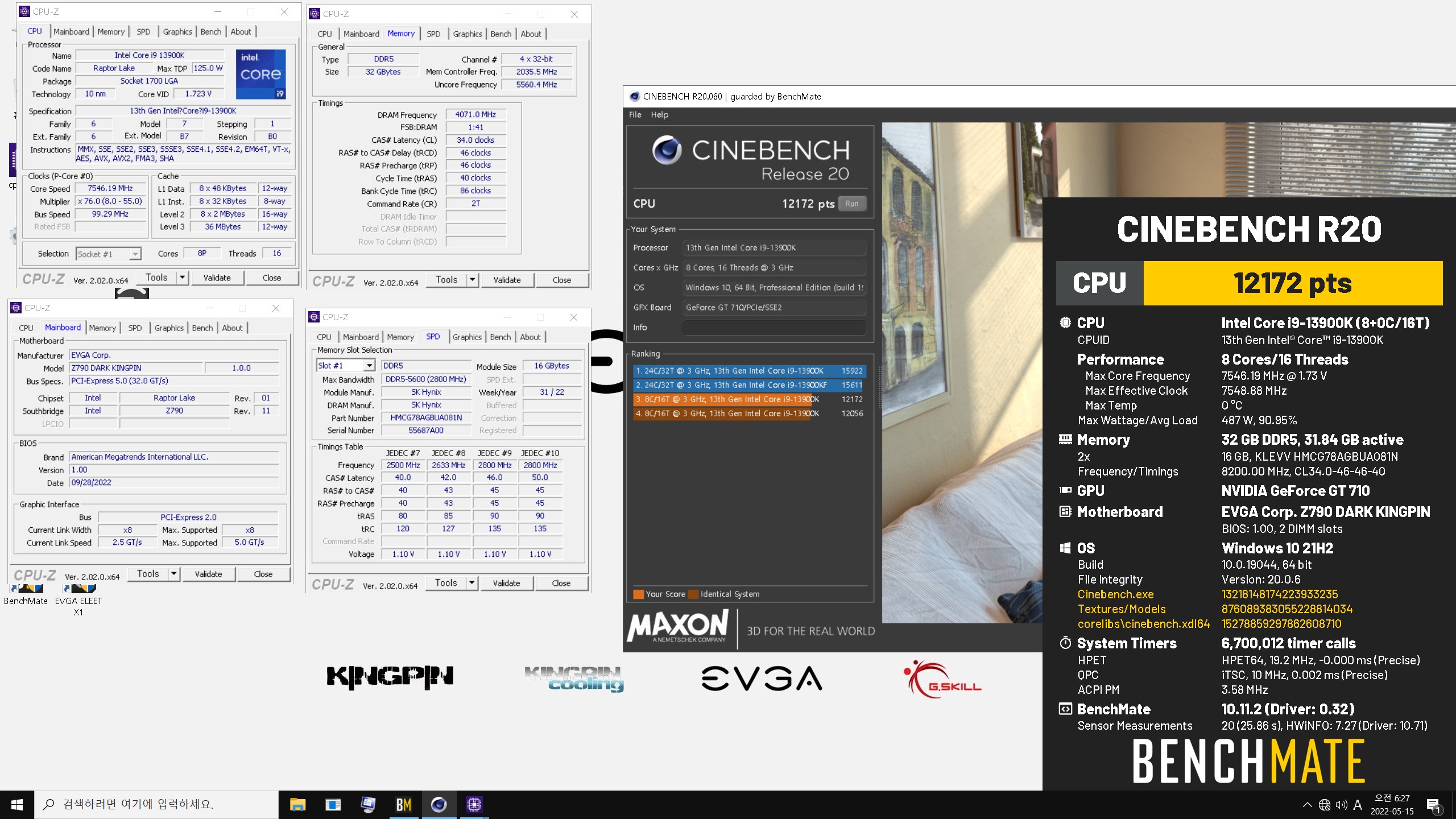Click the Intel Core i9 logo in CPU-Z
Image resolution: width=1456 pixels, height=819 pixels.
point(260,74)
